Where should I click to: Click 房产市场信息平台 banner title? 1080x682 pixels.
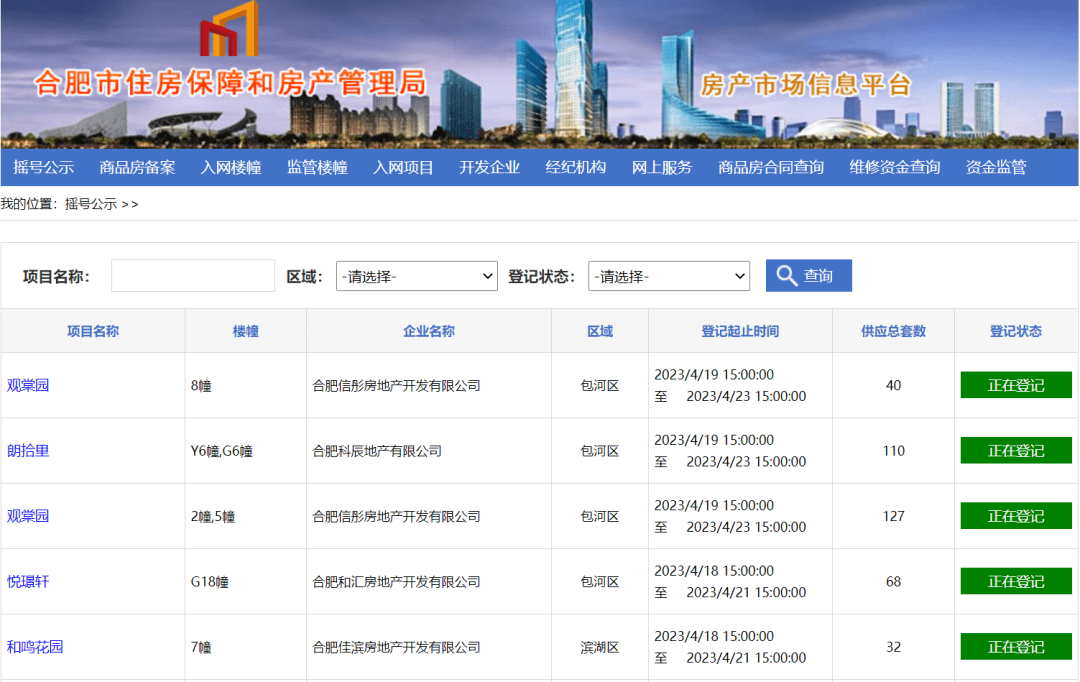pos(806,85)
